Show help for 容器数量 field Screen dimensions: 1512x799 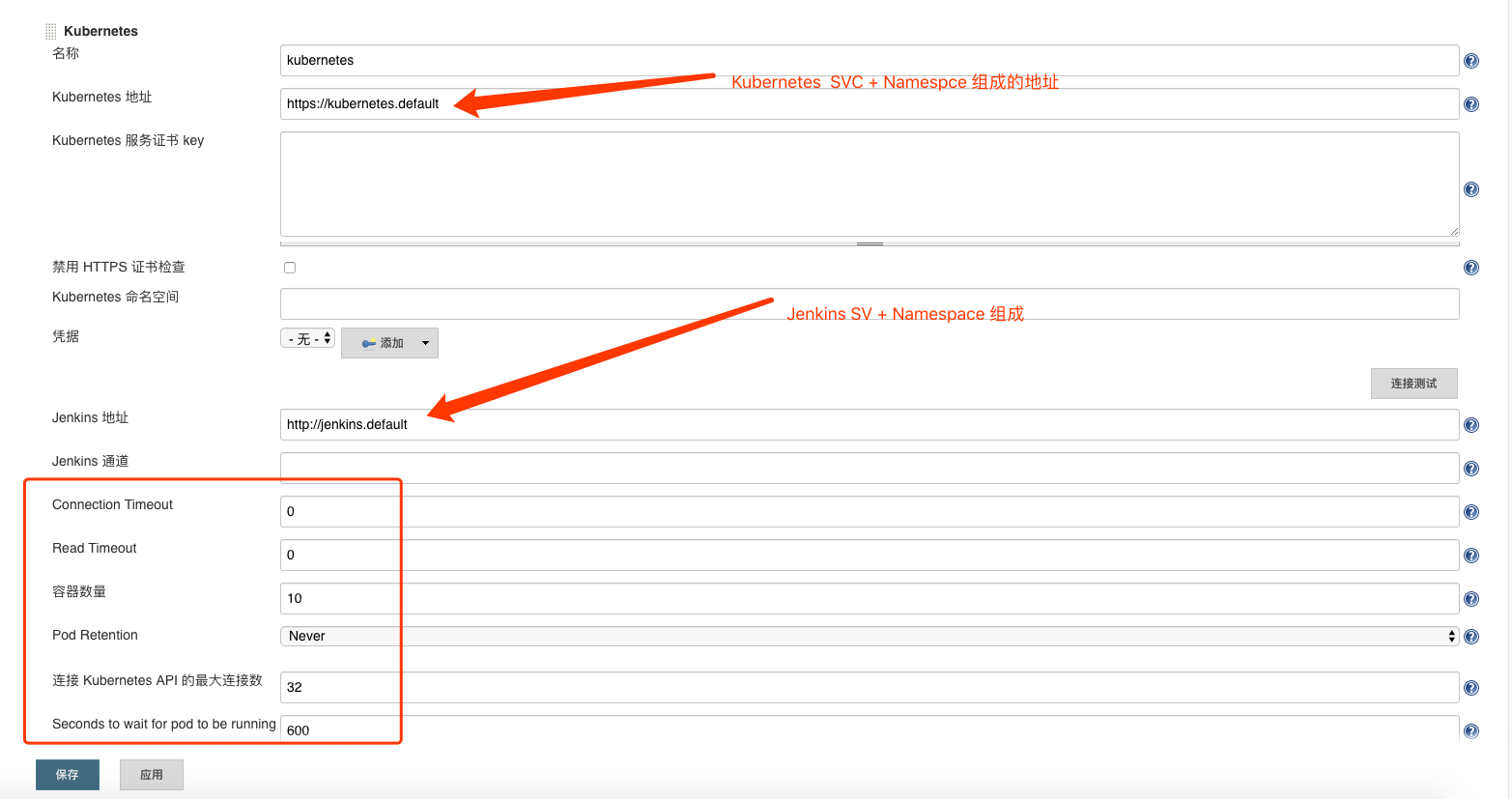pos(1470,599)
